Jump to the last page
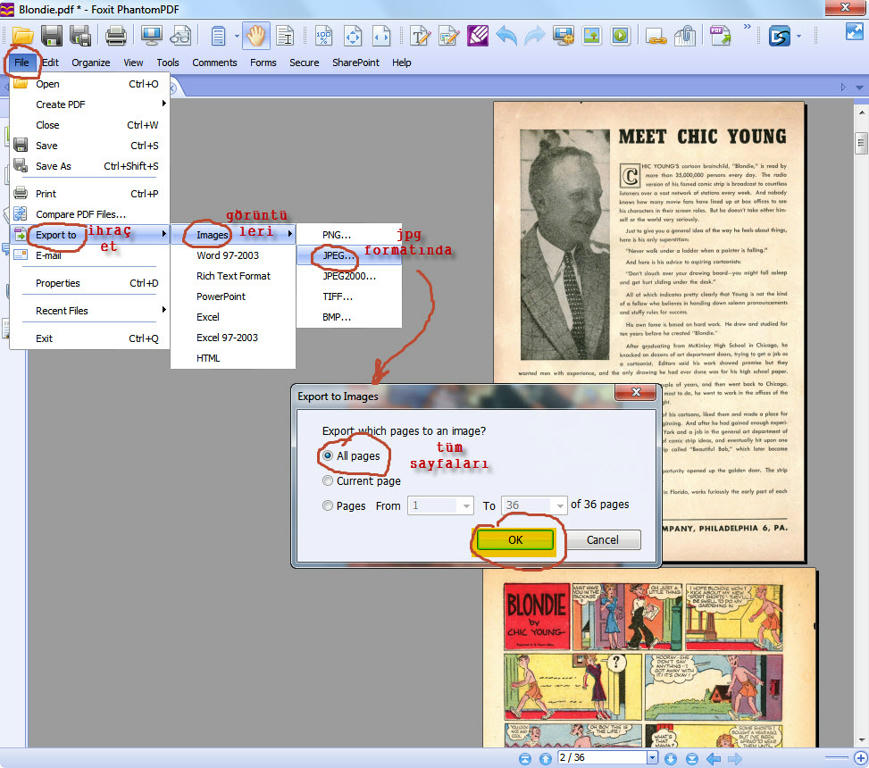869x768 pixels. [691, 759]
